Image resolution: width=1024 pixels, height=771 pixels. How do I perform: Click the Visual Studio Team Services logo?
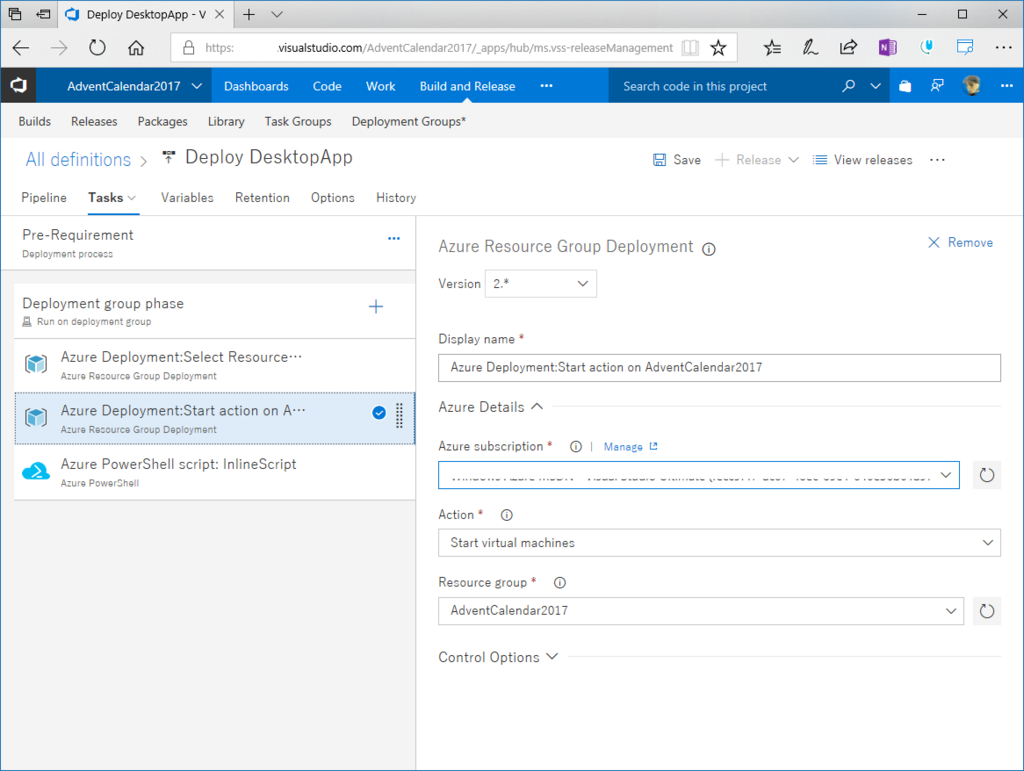click(18, 86)
